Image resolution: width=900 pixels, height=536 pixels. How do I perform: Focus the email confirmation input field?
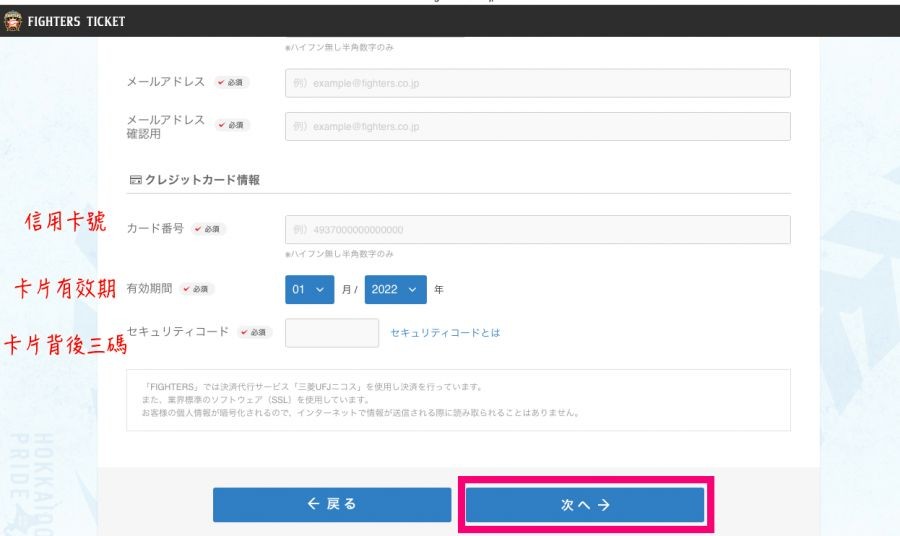[537, 127]
